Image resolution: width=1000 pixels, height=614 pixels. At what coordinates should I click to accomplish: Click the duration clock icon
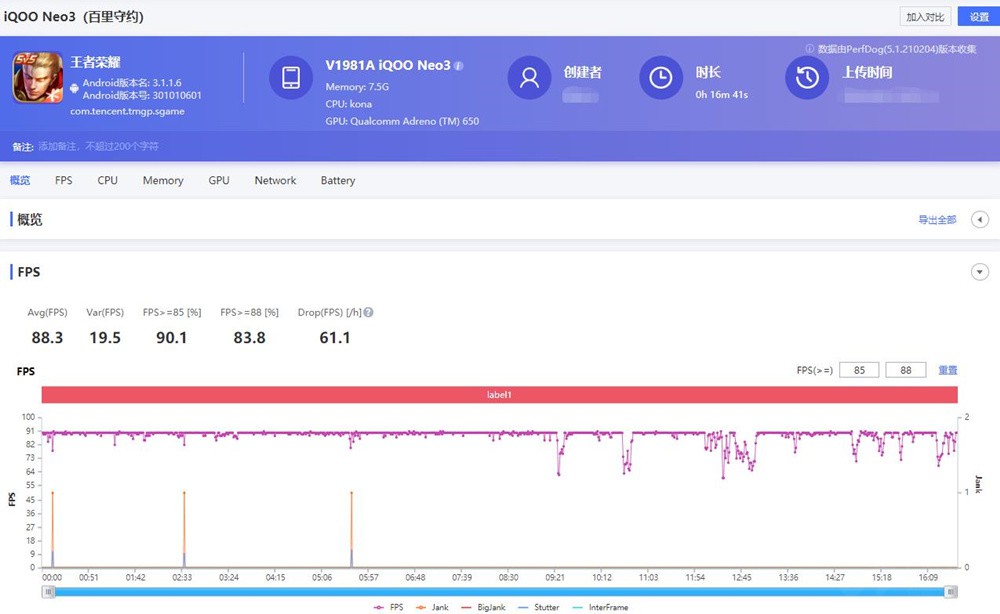(x=661, y=78)
